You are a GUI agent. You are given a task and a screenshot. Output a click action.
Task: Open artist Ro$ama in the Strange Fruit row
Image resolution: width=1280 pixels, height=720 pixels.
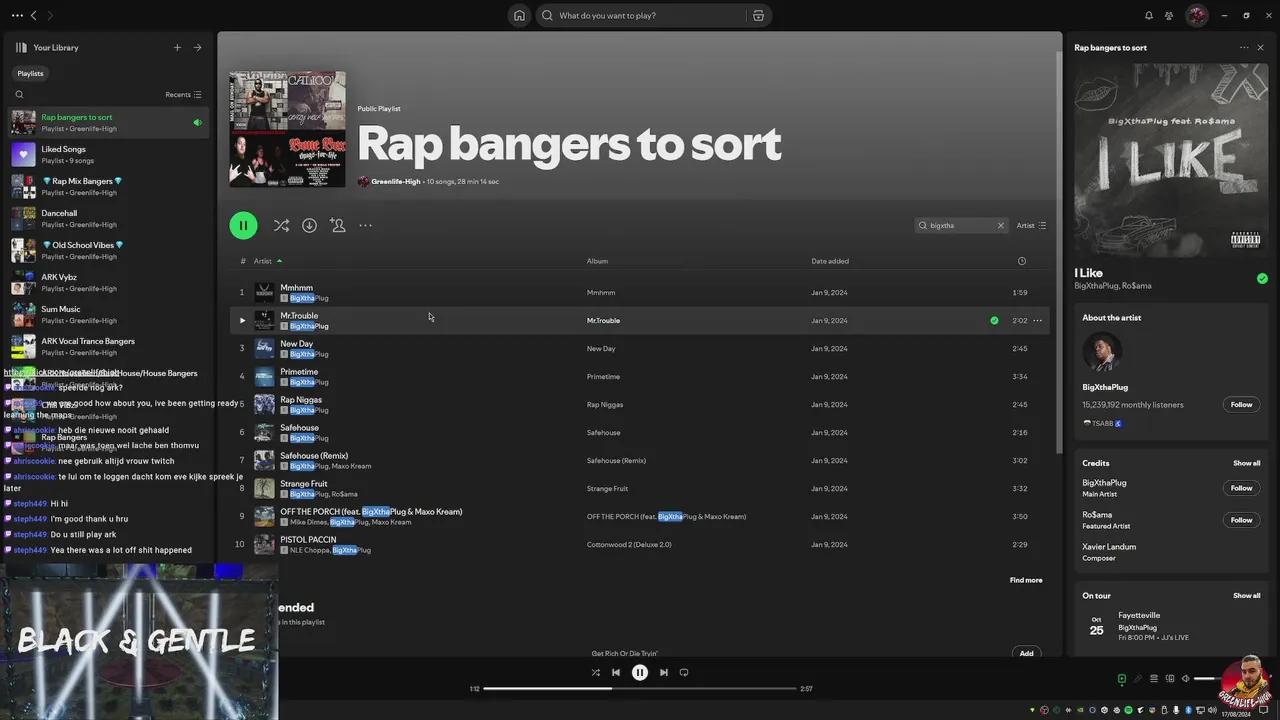tap(344, 494)
